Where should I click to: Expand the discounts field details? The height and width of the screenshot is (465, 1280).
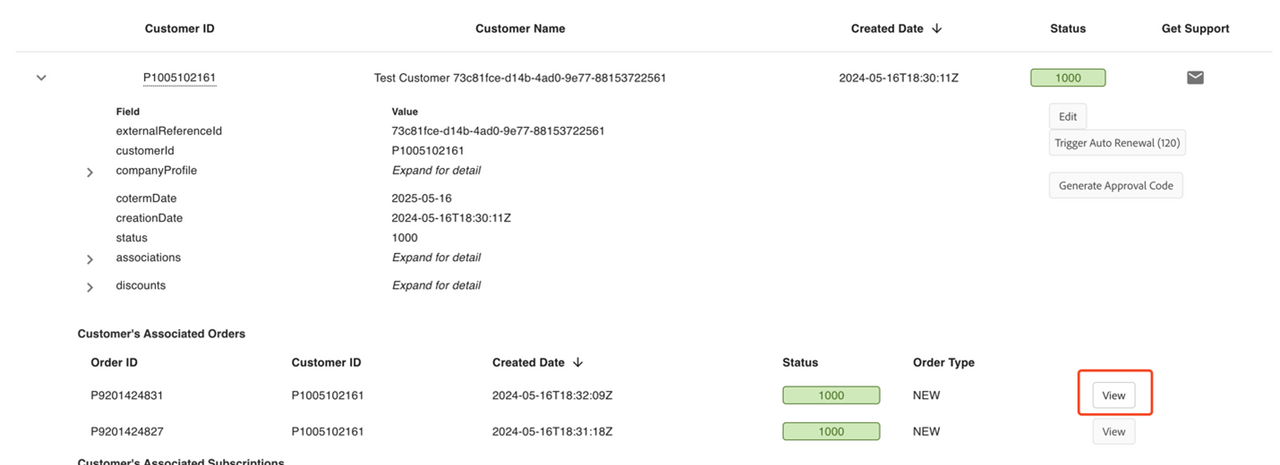pos(90,287)
